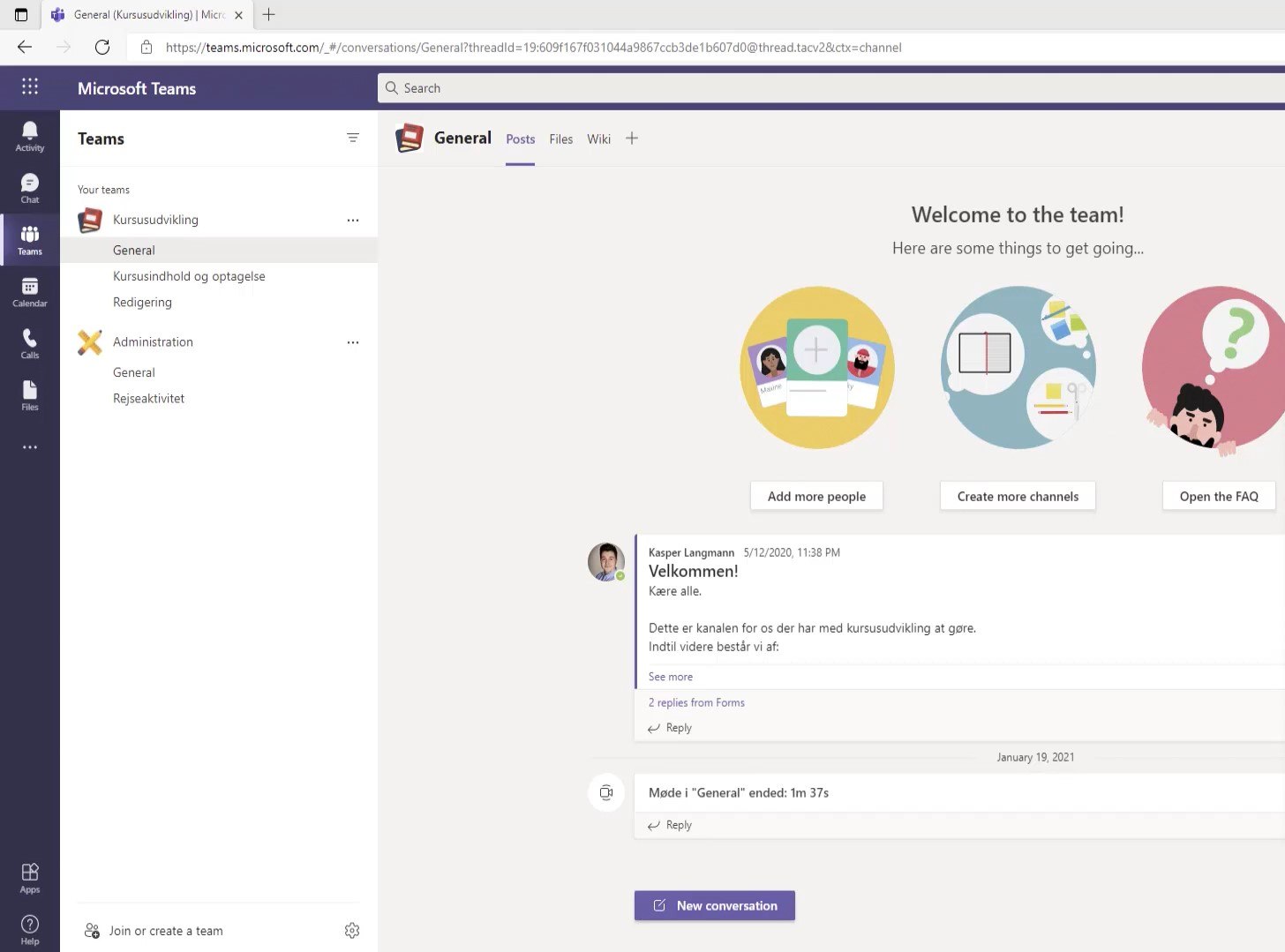
Task: Expand message with See more
Action: [671, 677]
